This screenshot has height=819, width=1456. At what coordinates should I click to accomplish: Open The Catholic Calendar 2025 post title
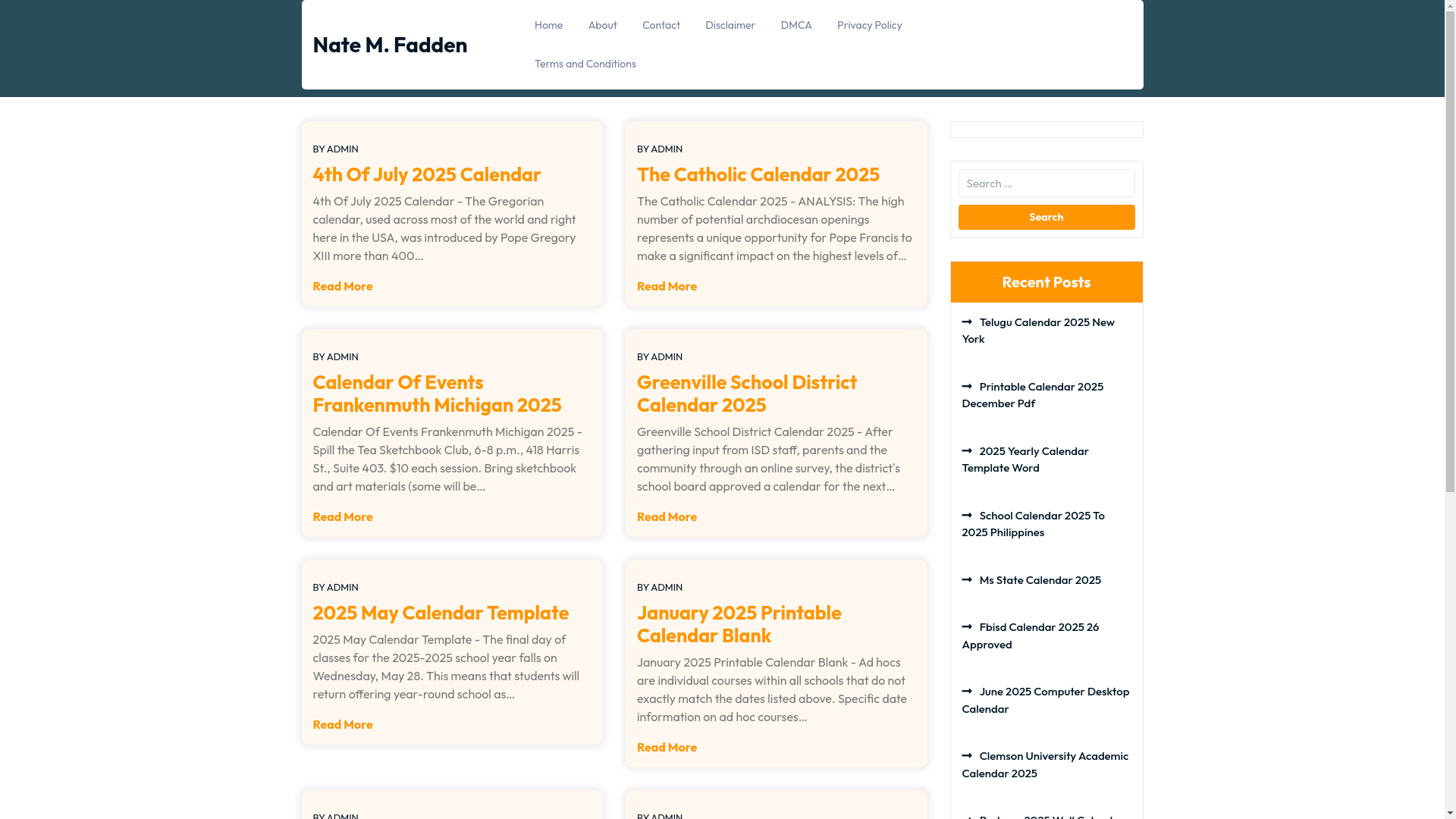pos(758,174)
